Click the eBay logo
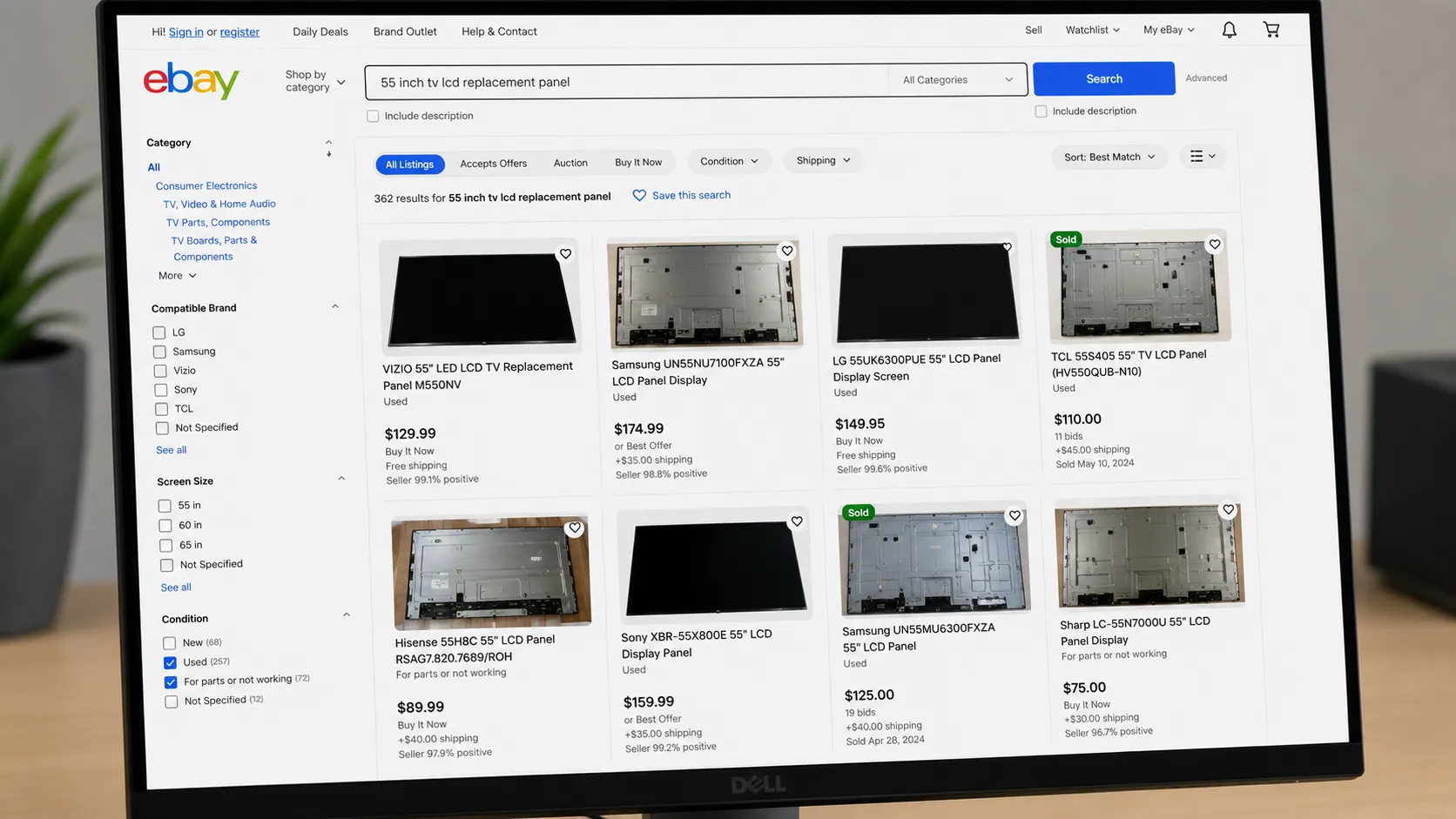Image resolution: width=1456 pixels, height=819 pixels. tap(192, 81)
